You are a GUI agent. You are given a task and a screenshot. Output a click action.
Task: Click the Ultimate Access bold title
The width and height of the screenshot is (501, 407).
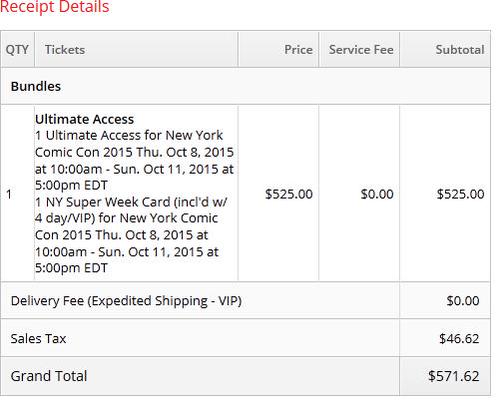tap(84, 119)
